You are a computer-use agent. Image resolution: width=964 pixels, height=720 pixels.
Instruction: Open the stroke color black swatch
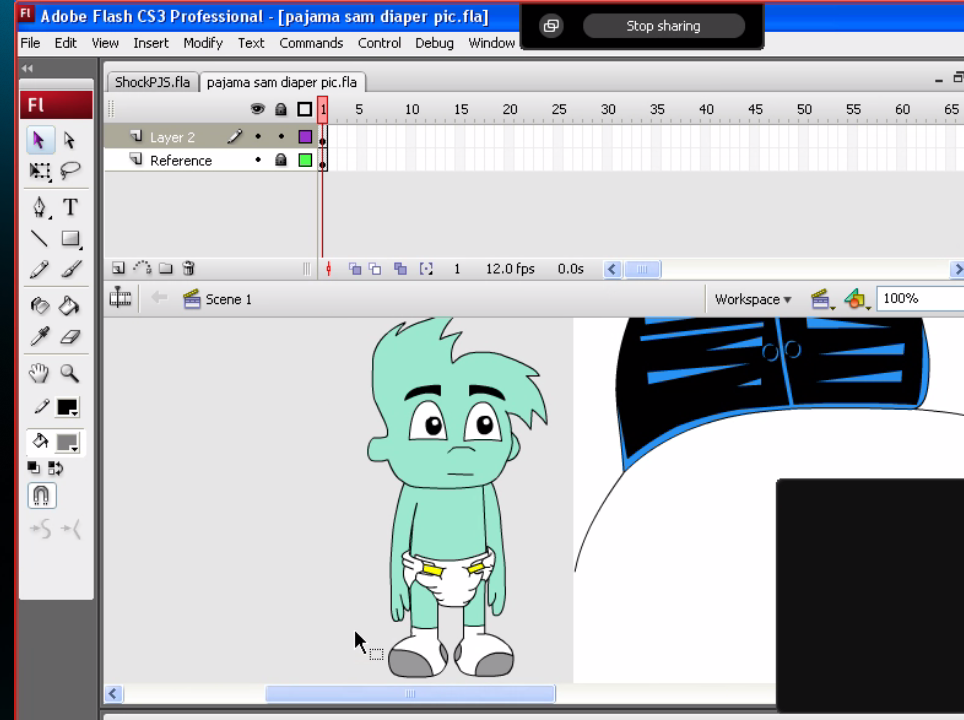point(67,407)
